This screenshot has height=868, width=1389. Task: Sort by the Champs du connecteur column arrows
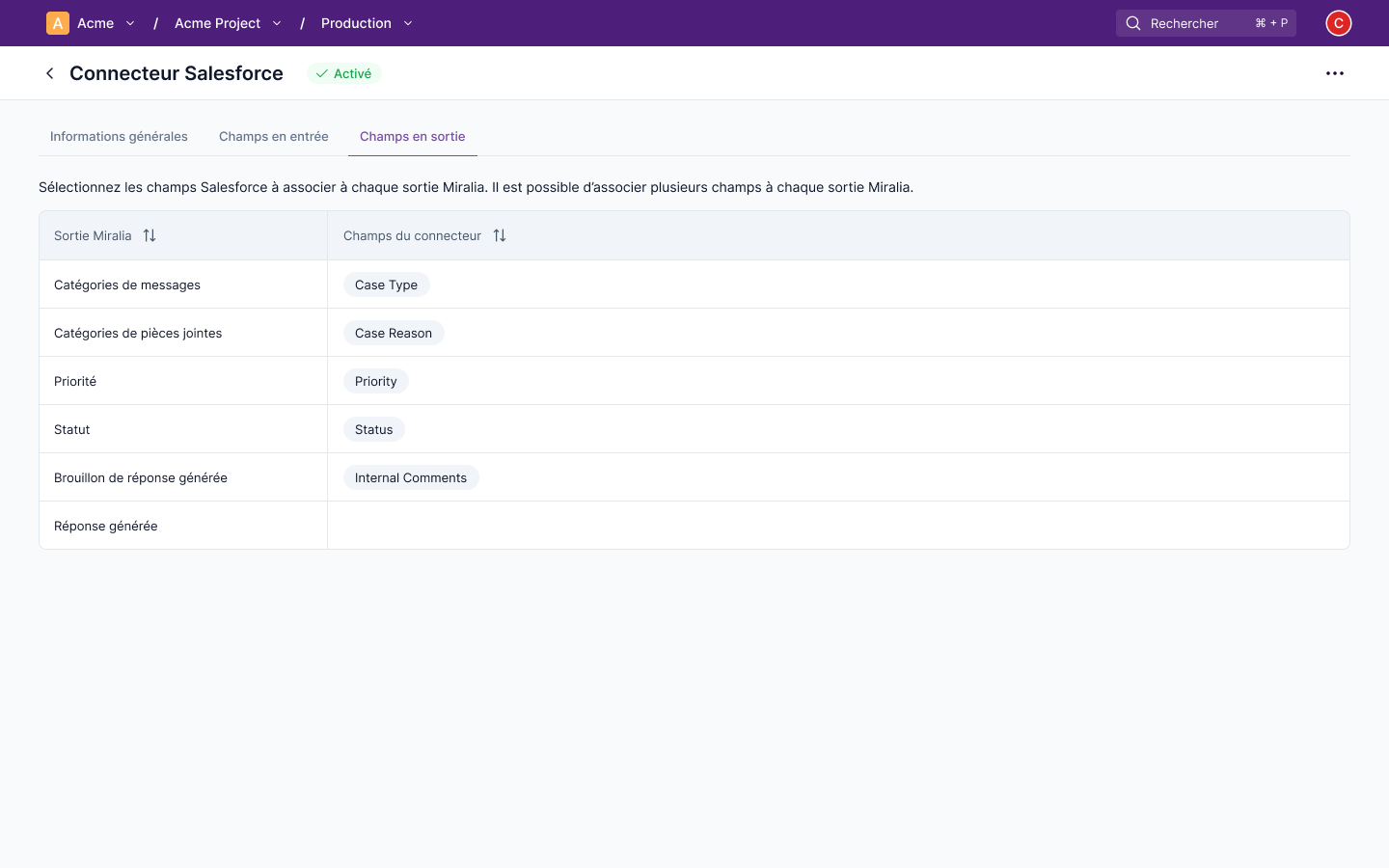(x=500, y=235)
